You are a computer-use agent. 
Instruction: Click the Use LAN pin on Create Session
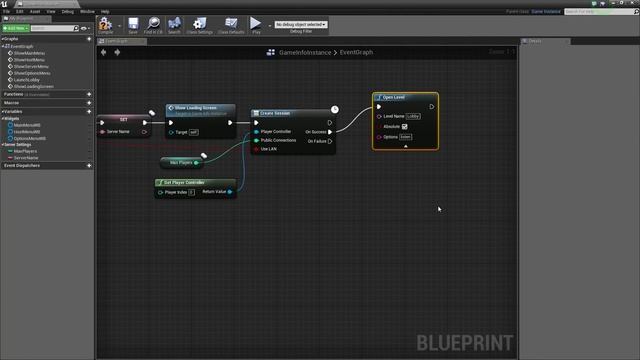tap(256, 149)
